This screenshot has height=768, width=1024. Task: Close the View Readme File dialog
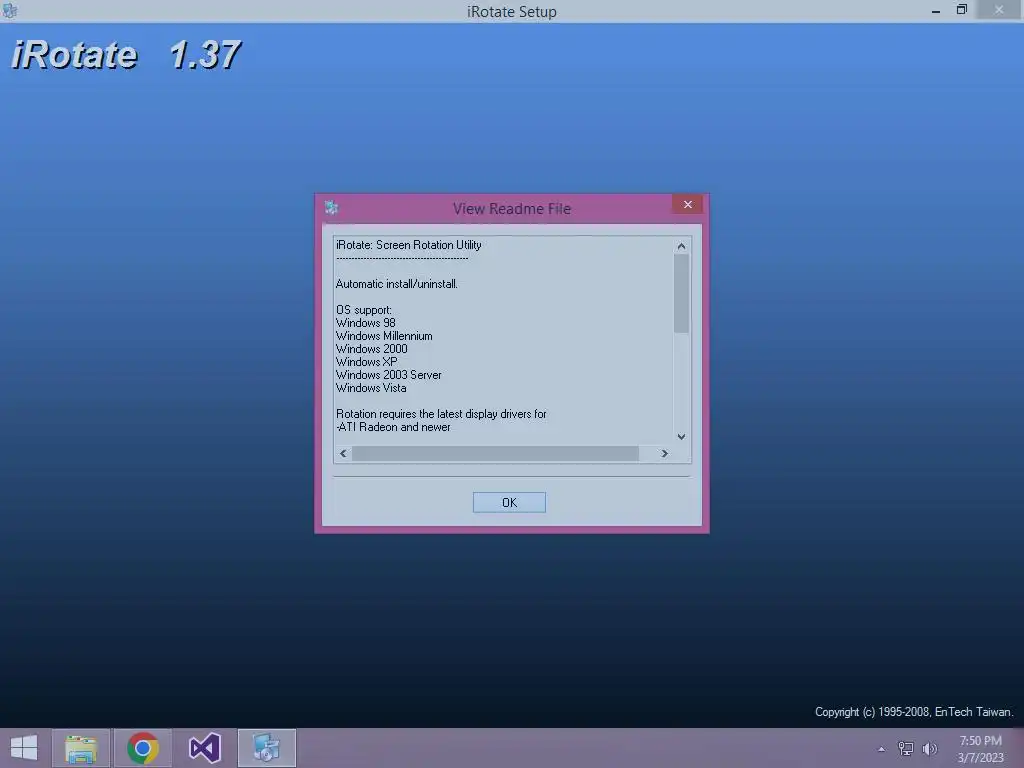click(x=688, y=204)
